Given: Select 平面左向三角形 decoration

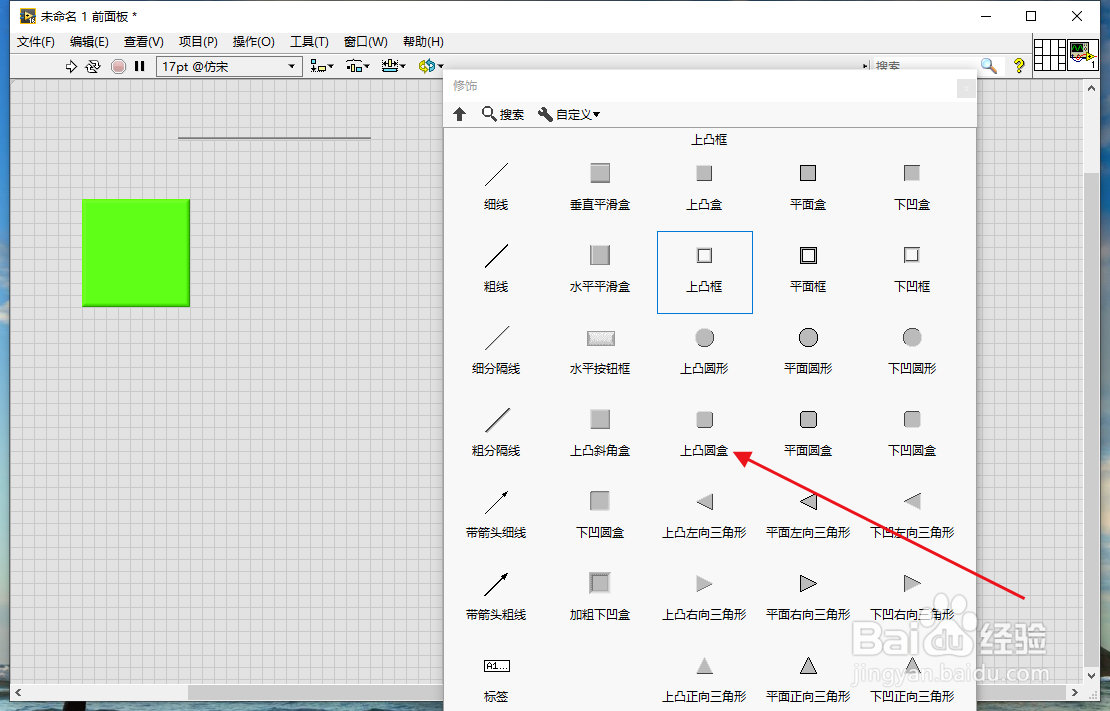Looking at the screenshot, I should click(x=808, y=516).
